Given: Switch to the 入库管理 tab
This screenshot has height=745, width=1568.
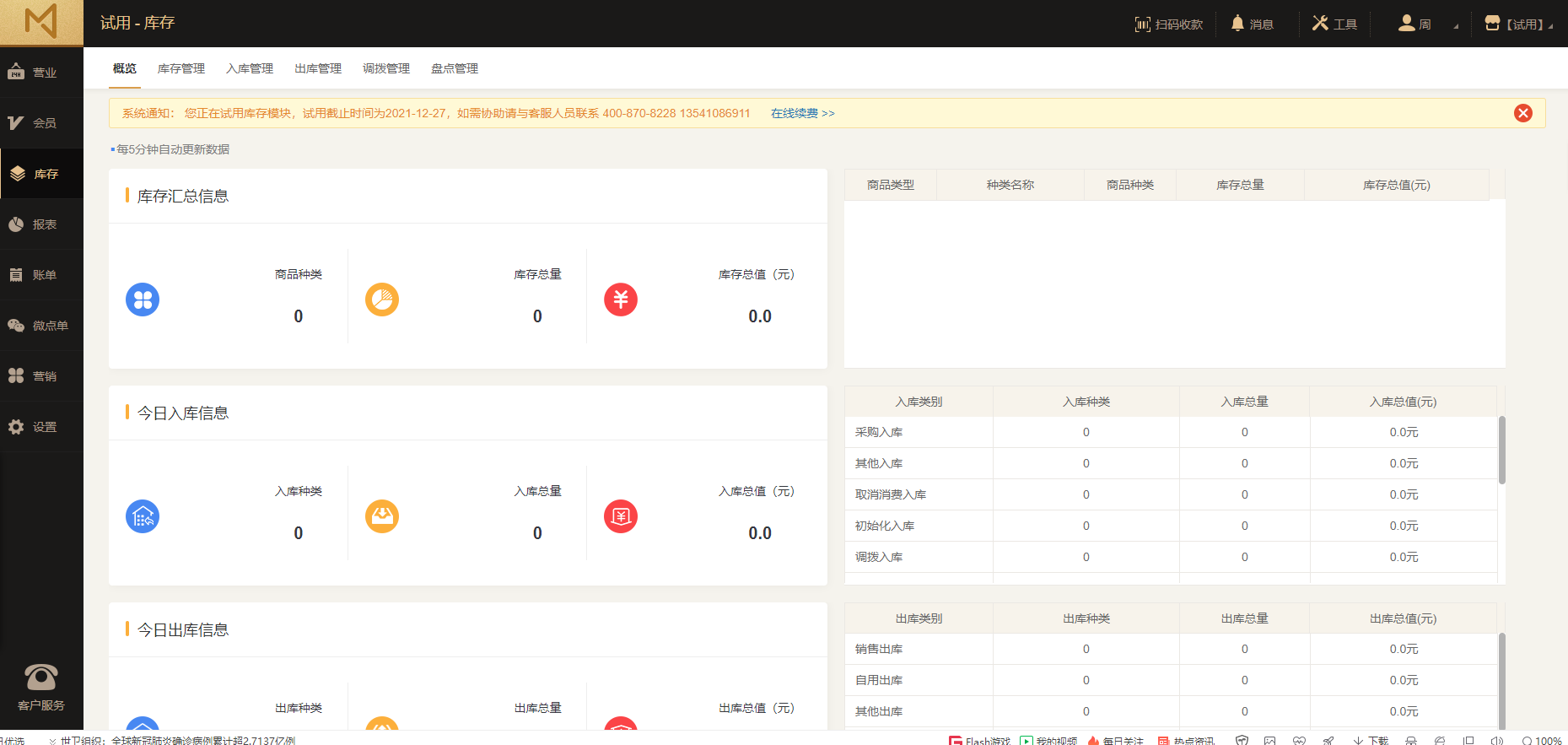Looking at the screenshot, I should pos(250,68).
